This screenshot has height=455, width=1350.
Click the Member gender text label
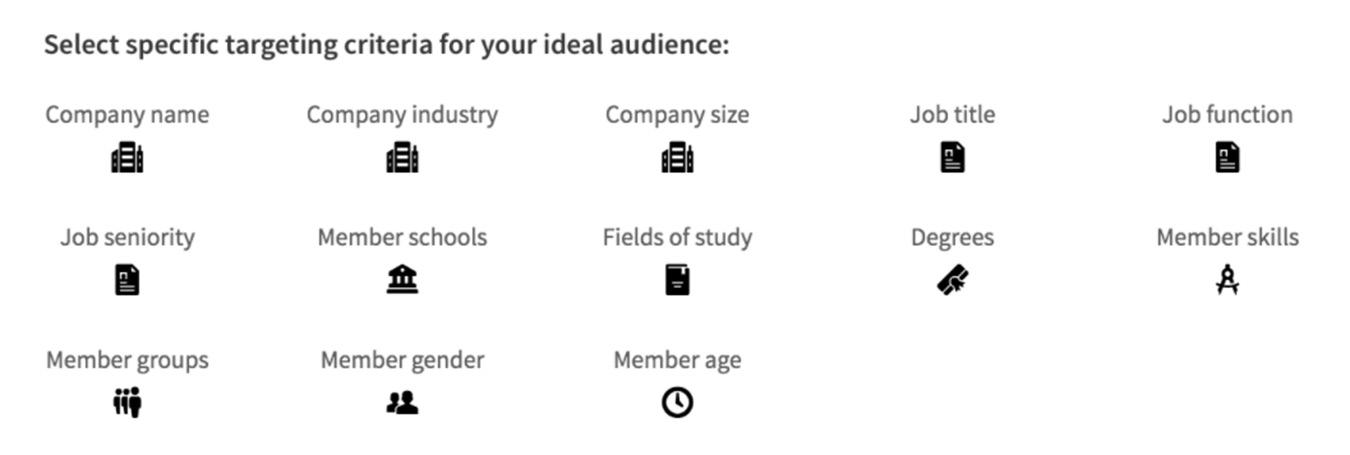(x=402, y=360)
